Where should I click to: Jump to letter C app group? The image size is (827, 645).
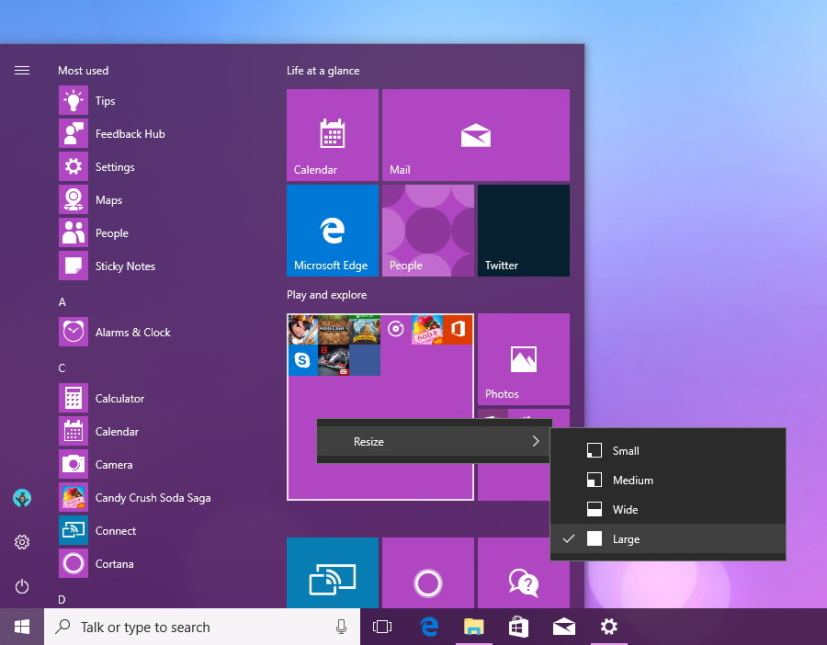tap(62, 368)
